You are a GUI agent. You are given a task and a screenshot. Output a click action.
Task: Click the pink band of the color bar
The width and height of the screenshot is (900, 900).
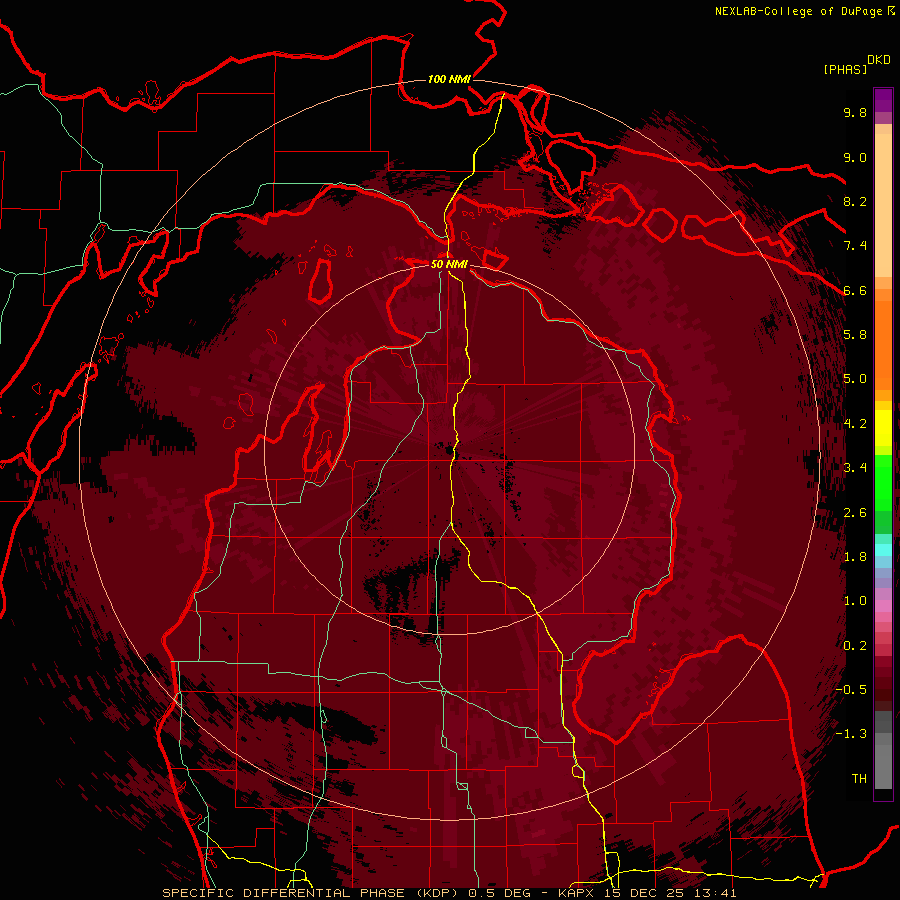883,606
